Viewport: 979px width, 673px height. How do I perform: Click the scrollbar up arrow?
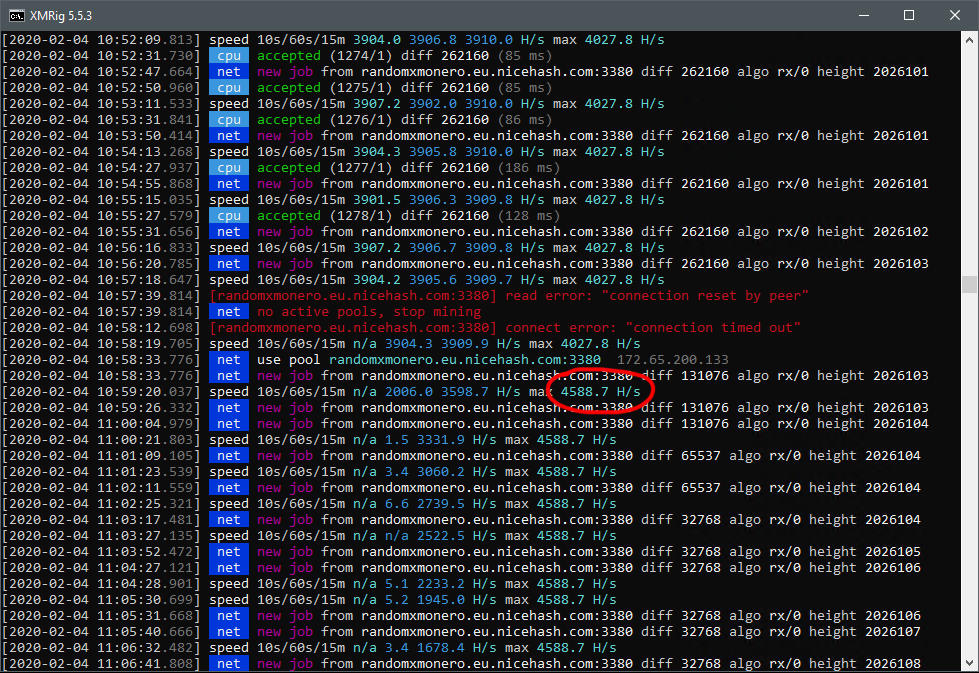click(968, 38)
